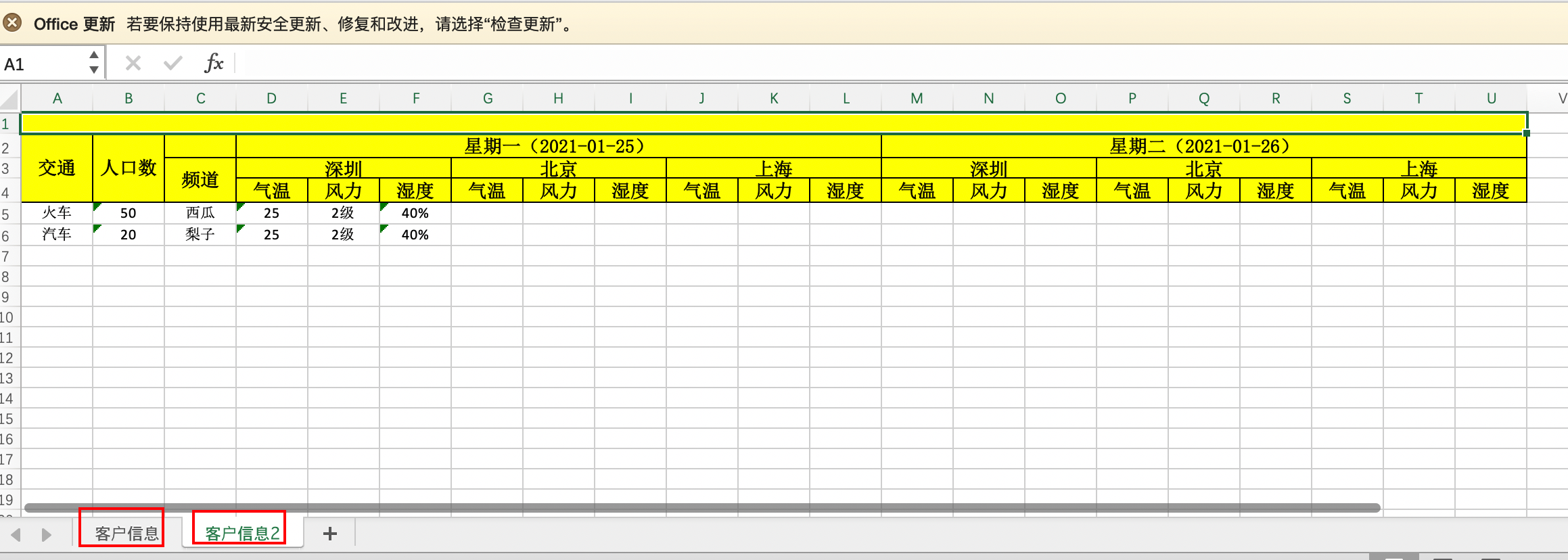Viewport: 1568px width, 560px height.
Task: Select column M header
Action: [917, 99]
